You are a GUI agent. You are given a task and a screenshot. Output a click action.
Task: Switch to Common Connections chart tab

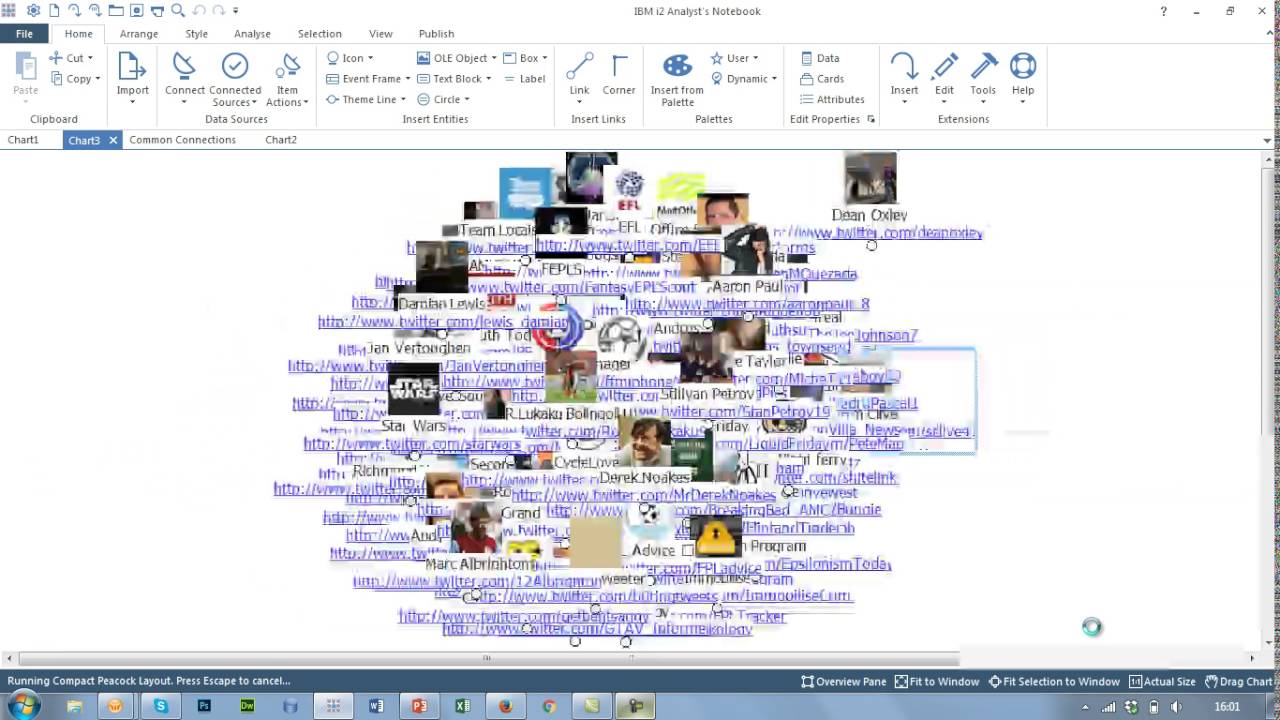[x=182, y=140]
